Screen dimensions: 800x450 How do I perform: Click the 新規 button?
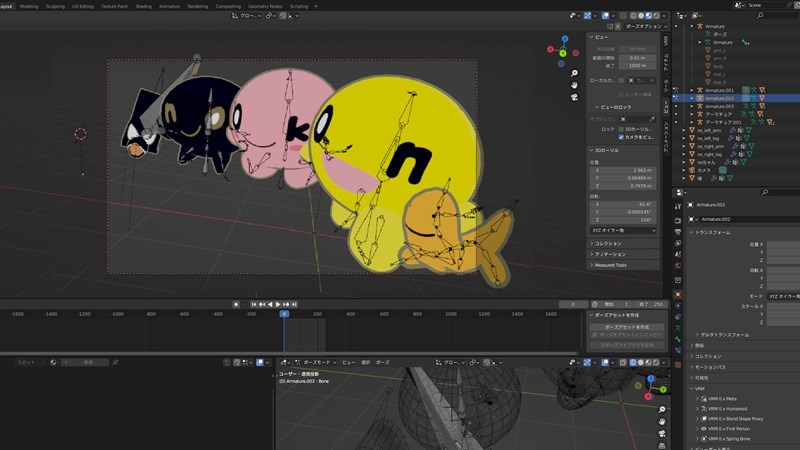point(85,362)
